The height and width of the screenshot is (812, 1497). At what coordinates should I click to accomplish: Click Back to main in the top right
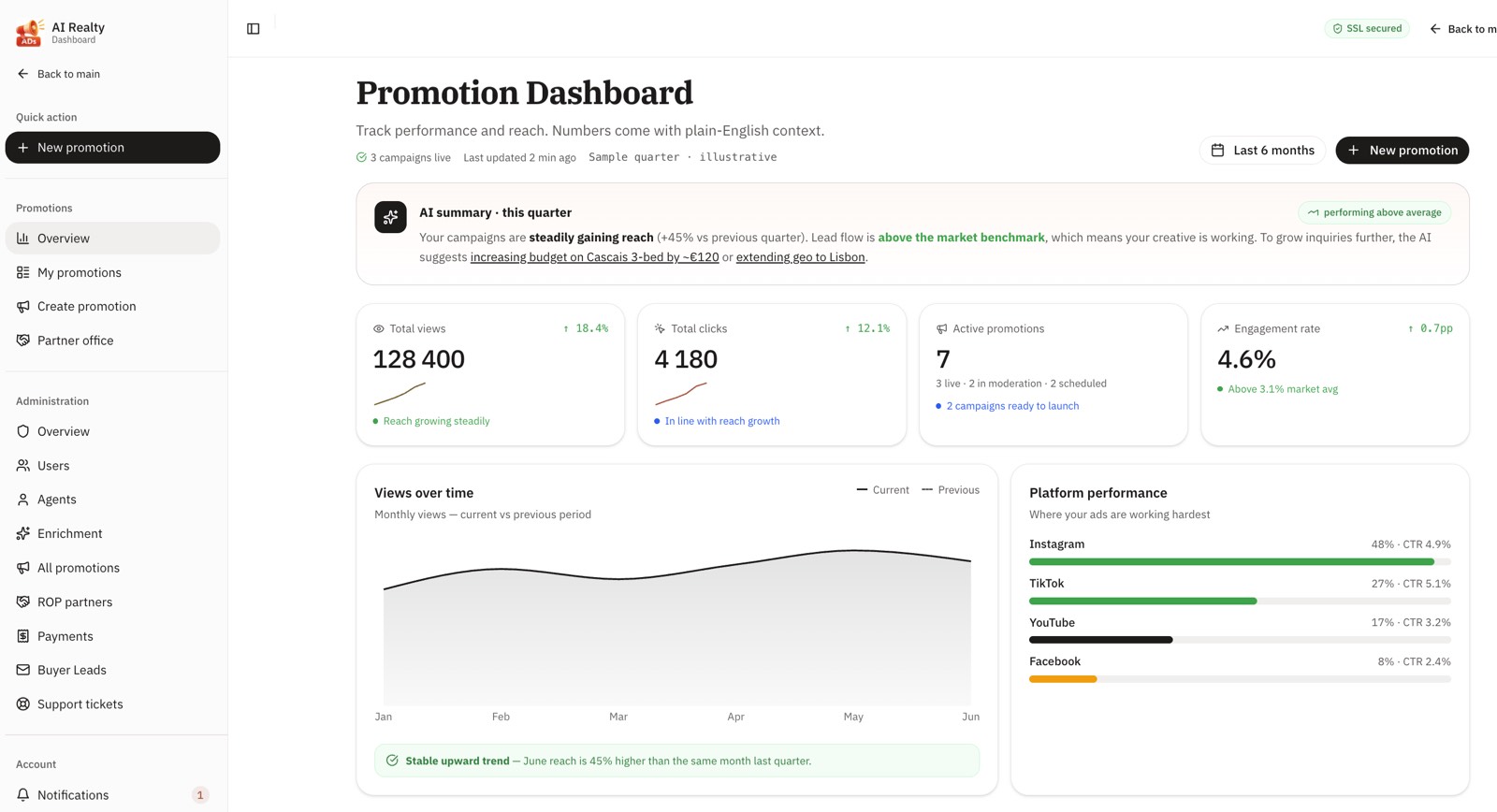tap(1463, 29)
